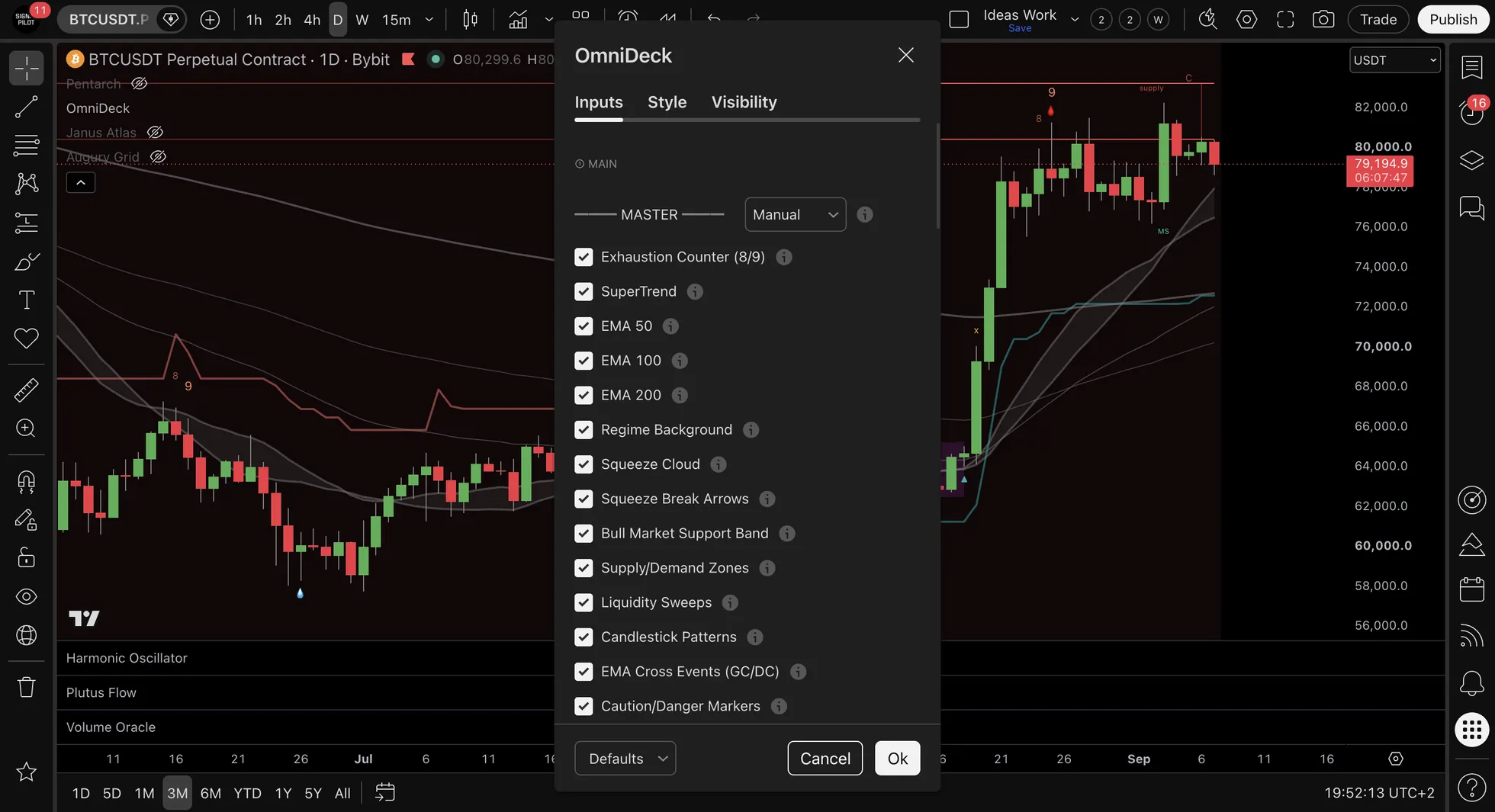This screenshot has height=812, width=1495.
Task: Click the trash remove objects icon
Action: [x=26, y=687]
